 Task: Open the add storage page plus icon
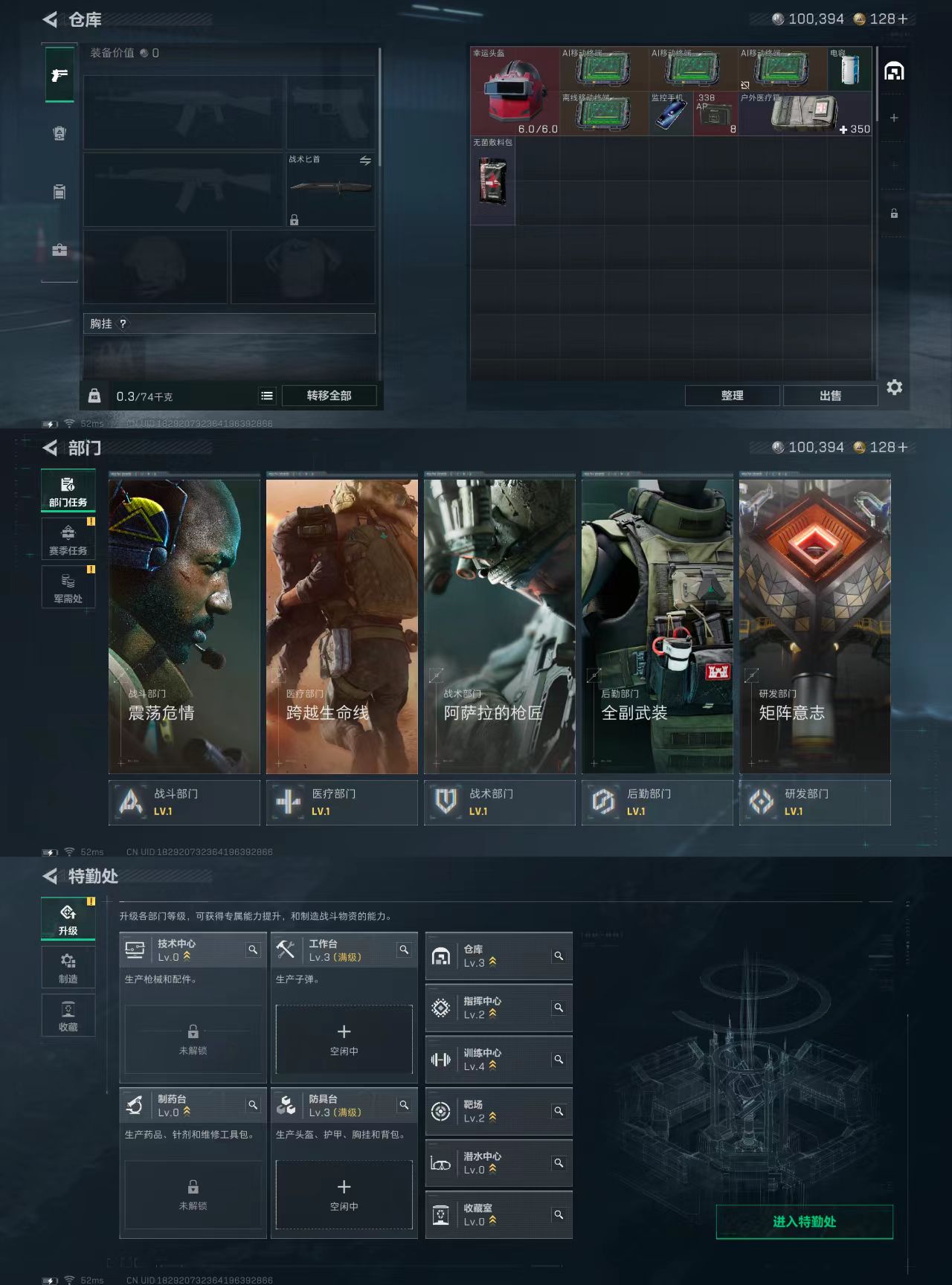894,117
